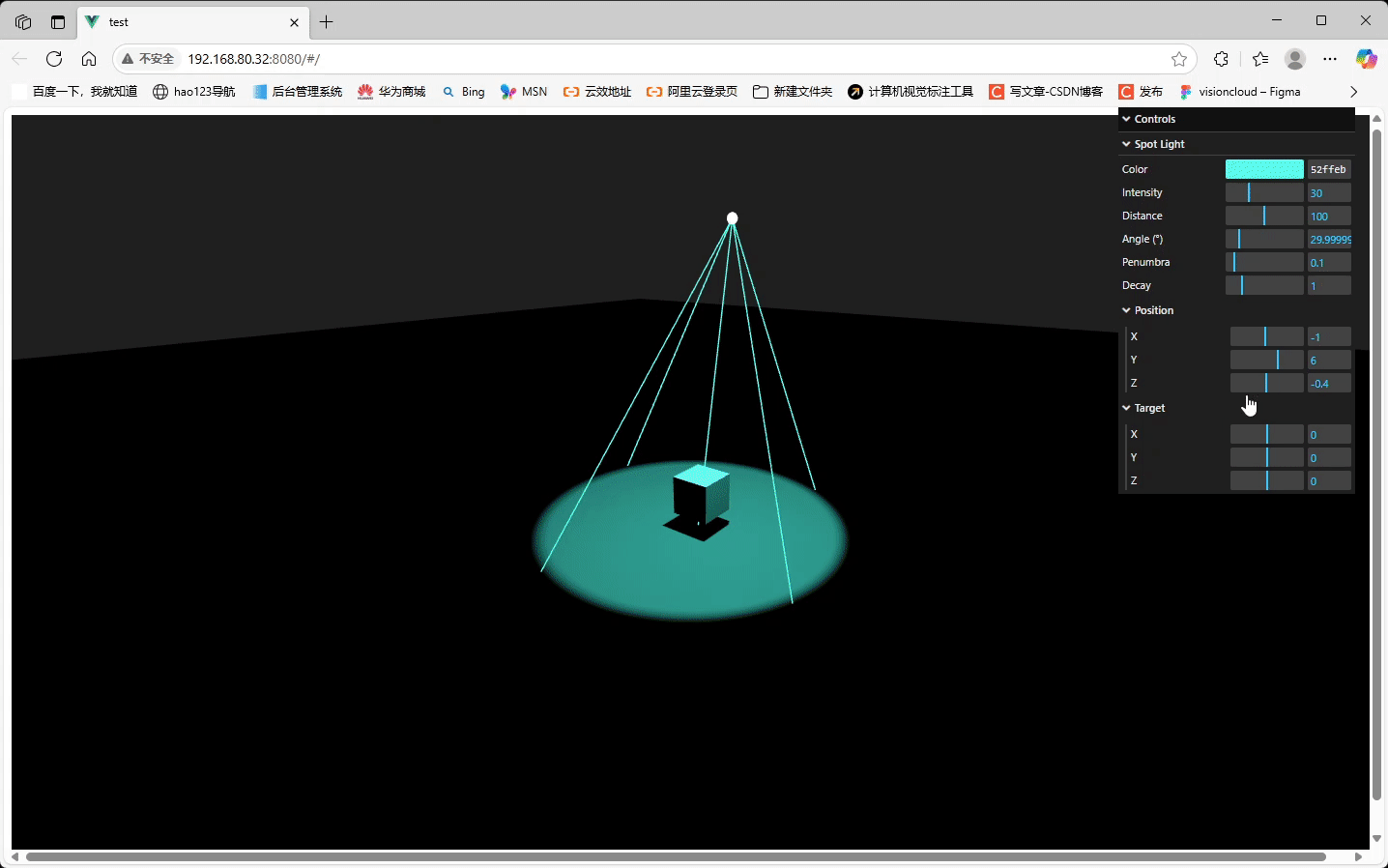Adjust the Penumbra slider
1388x868 pixels.
click(1264, 262)
